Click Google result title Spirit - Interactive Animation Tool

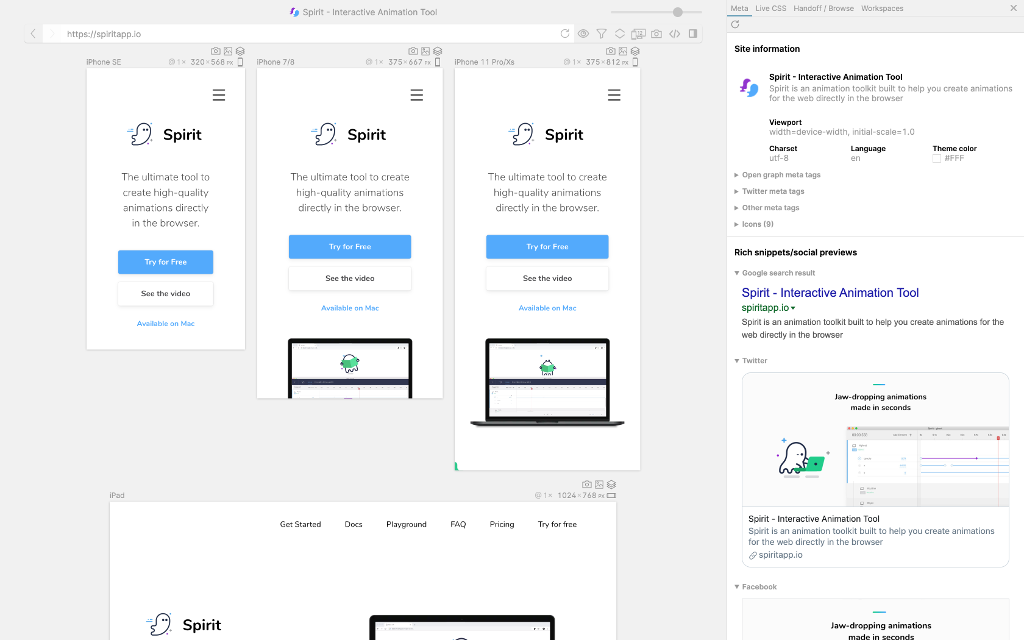[x=830, y=293]
